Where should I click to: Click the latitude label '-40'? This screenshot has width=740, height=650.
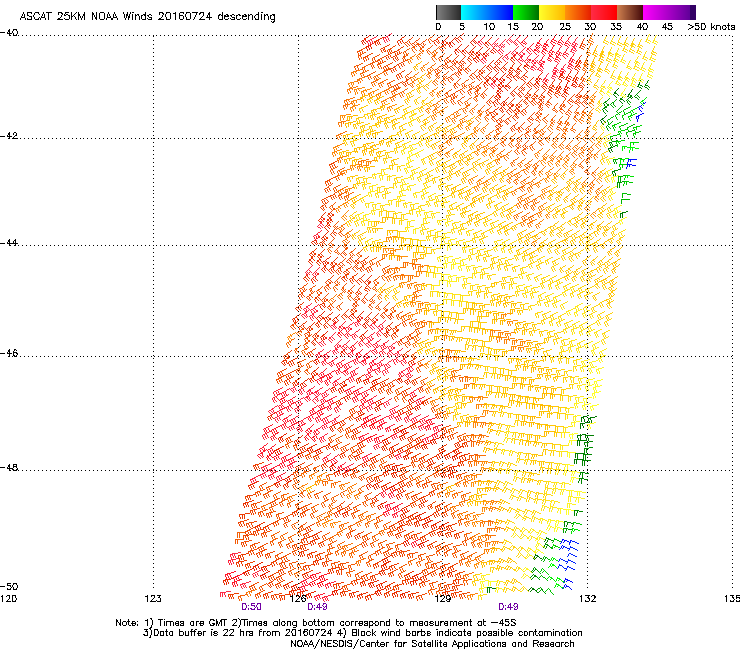click(x=9, y=33)
